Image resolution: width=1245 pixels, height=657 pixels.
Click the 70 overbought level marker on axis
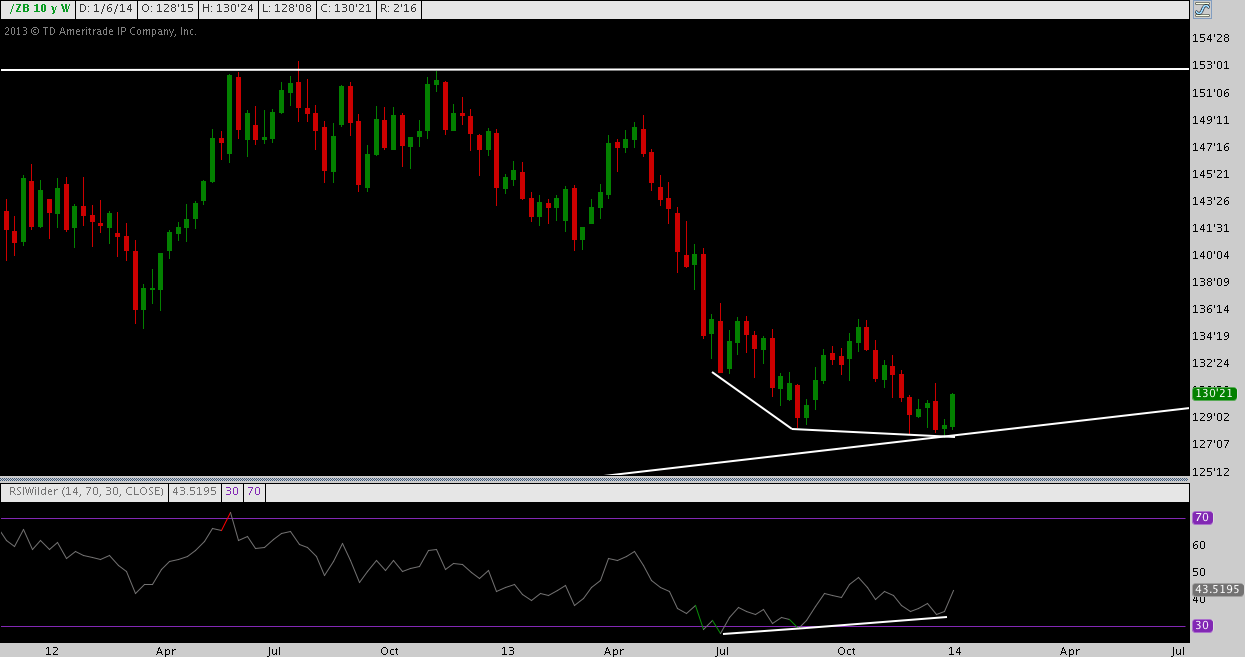1204,518
